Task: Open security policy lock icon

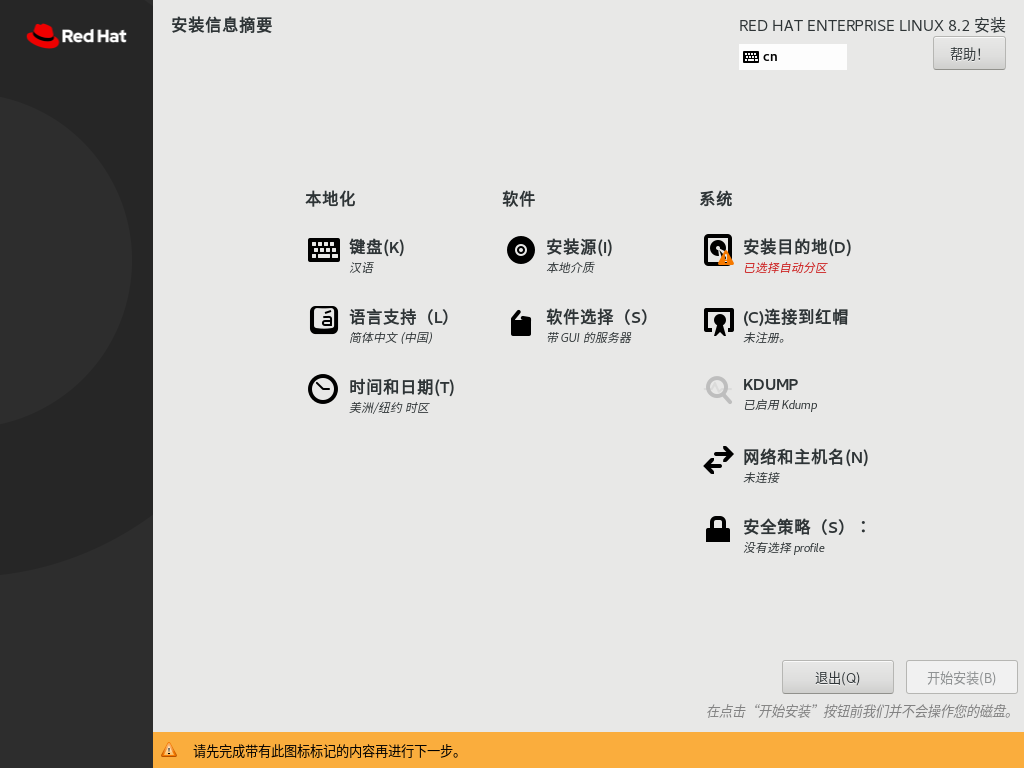Action: click(718, 529)
